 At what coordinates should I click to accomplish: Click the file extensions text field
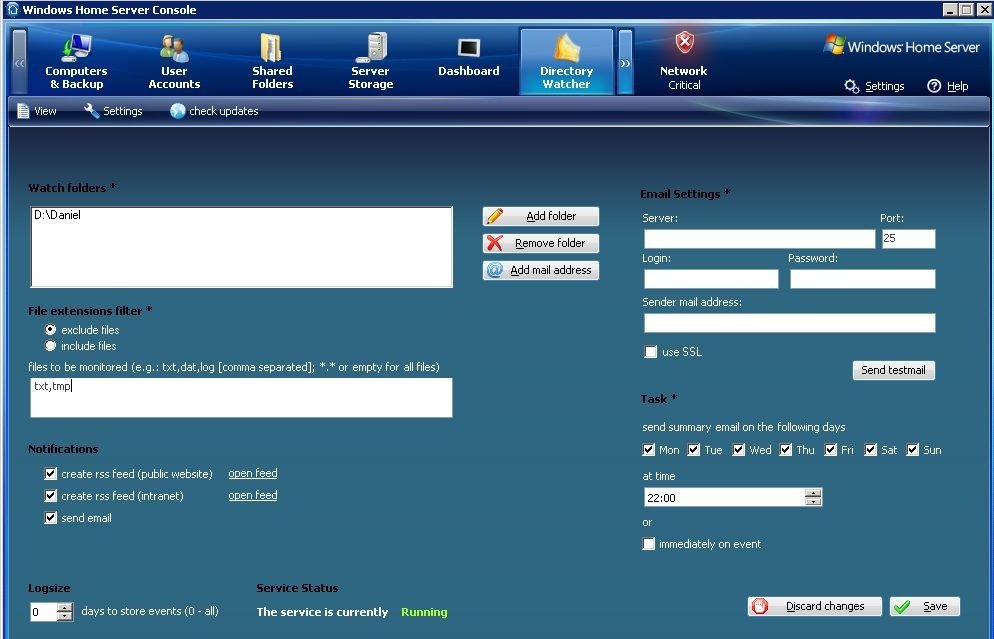(x=241, y=397)
